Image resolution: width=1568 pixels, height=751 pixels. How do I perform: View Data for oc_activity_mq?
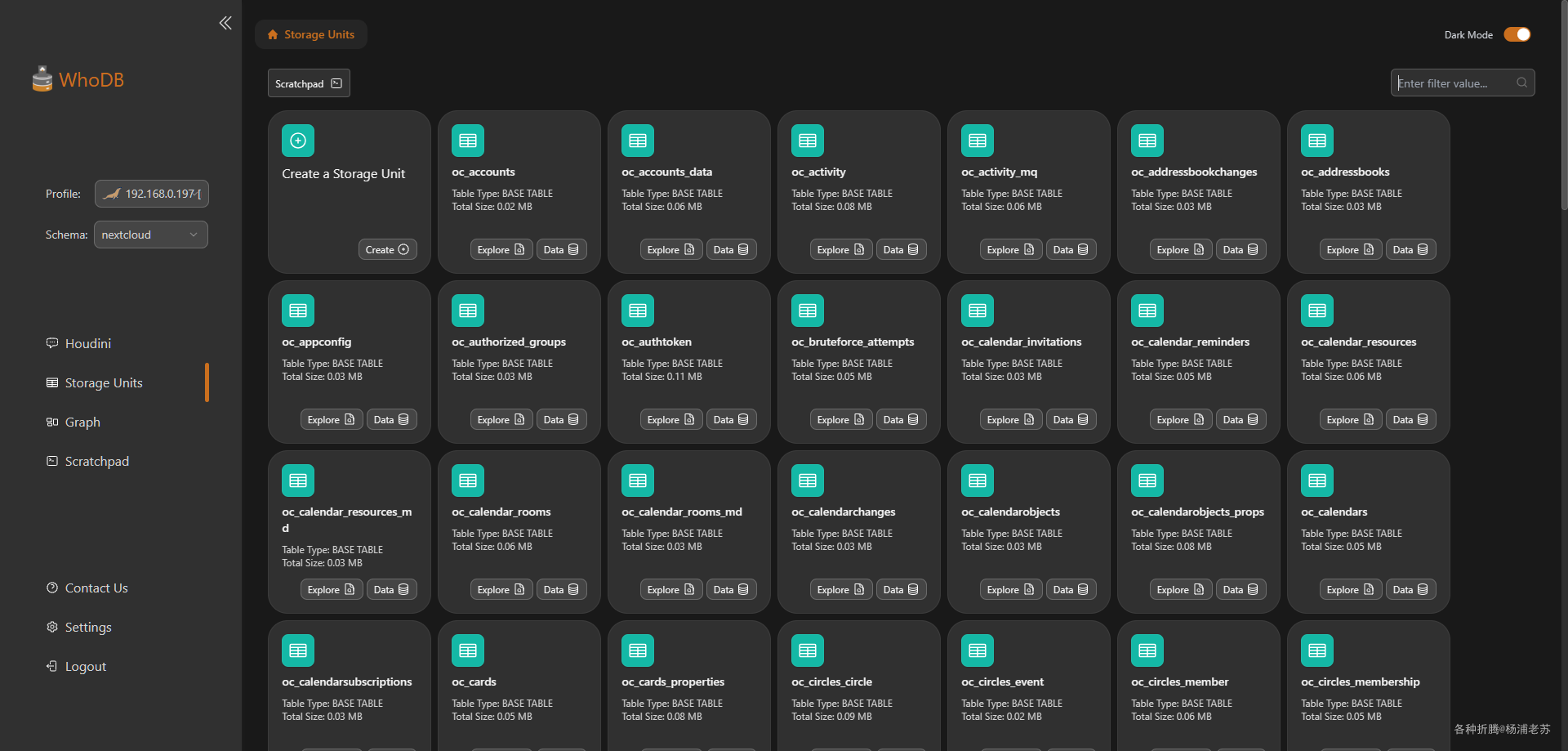pos(1071,250)
